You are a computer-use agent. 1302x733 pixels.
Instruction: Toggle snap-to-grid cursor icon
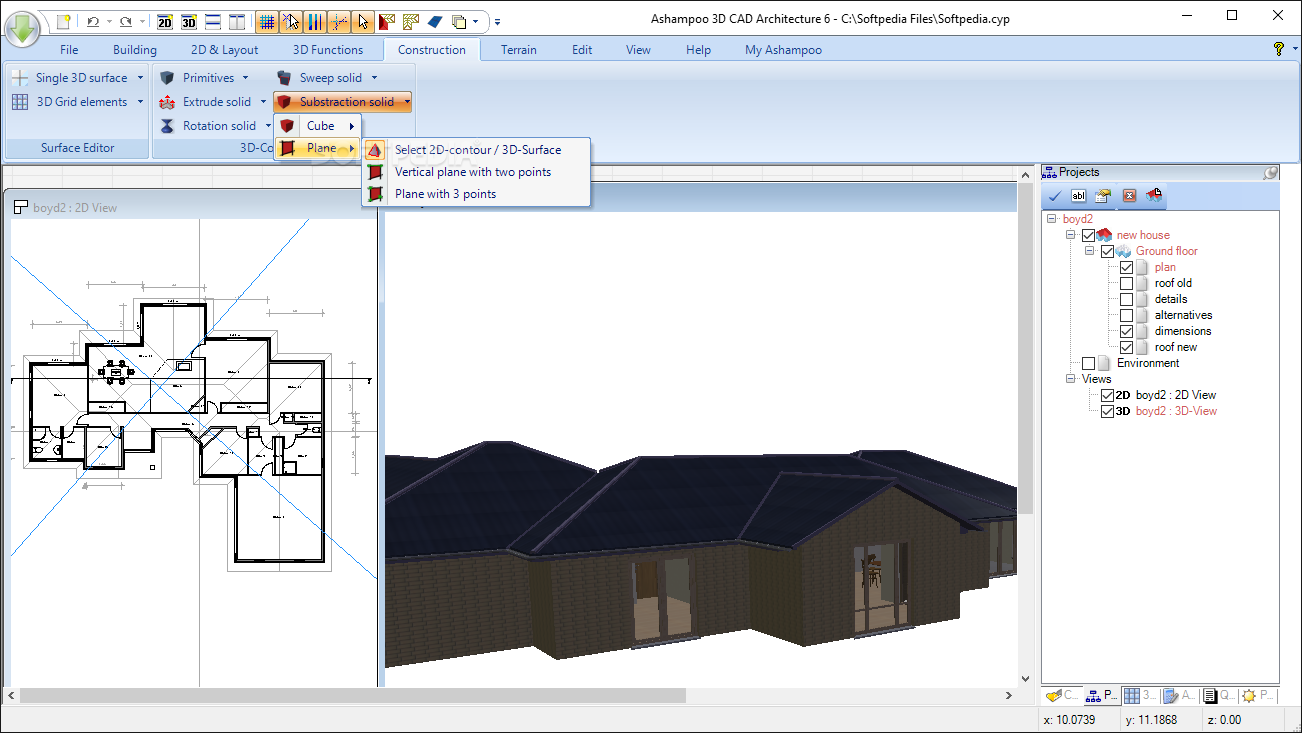[291, 21]
